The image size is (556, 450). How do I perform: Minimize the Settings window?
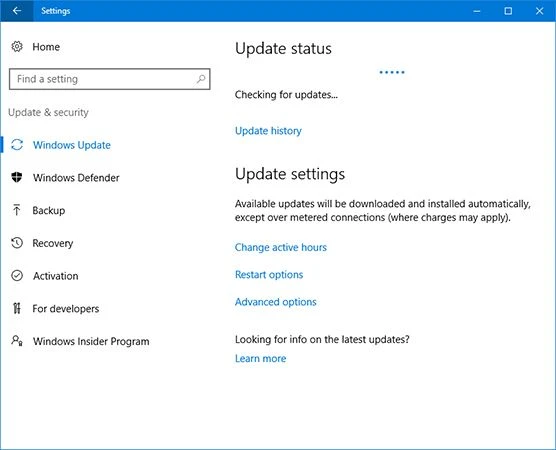[477, 11]
